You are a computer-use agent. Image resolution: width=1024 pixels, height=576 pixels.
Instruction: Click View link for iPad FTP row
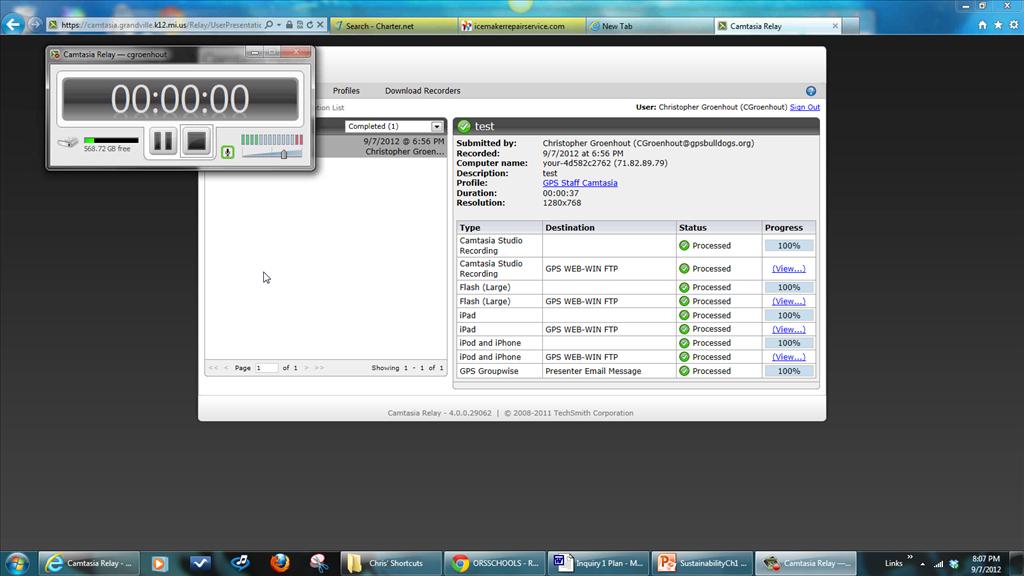click(x=788, y=329)
